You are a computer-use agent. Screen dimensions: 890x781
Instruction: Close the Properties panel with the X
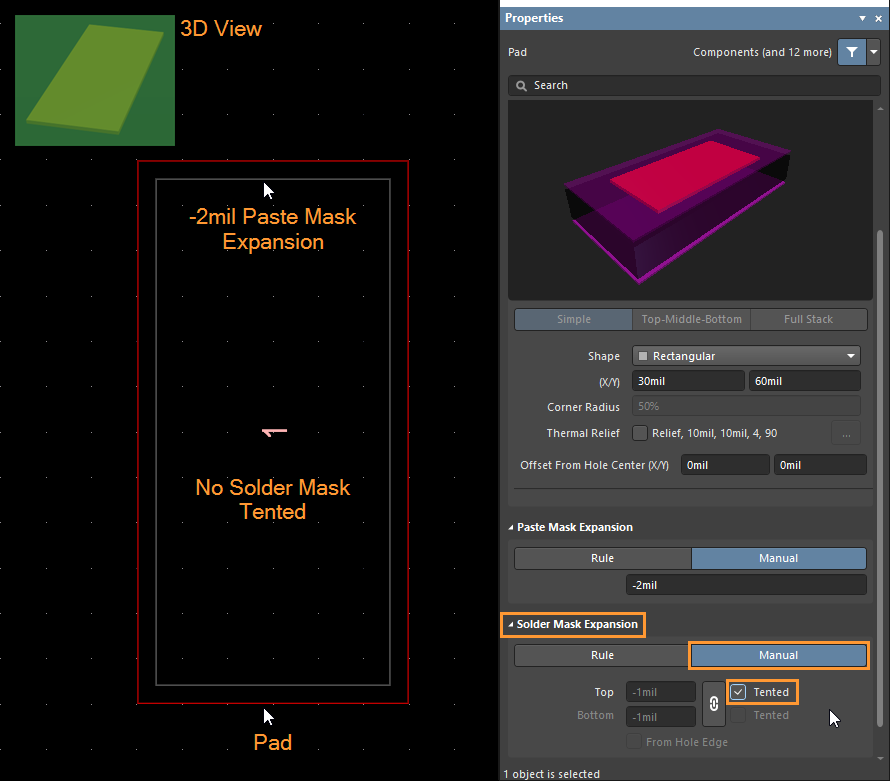pos(878,19)
